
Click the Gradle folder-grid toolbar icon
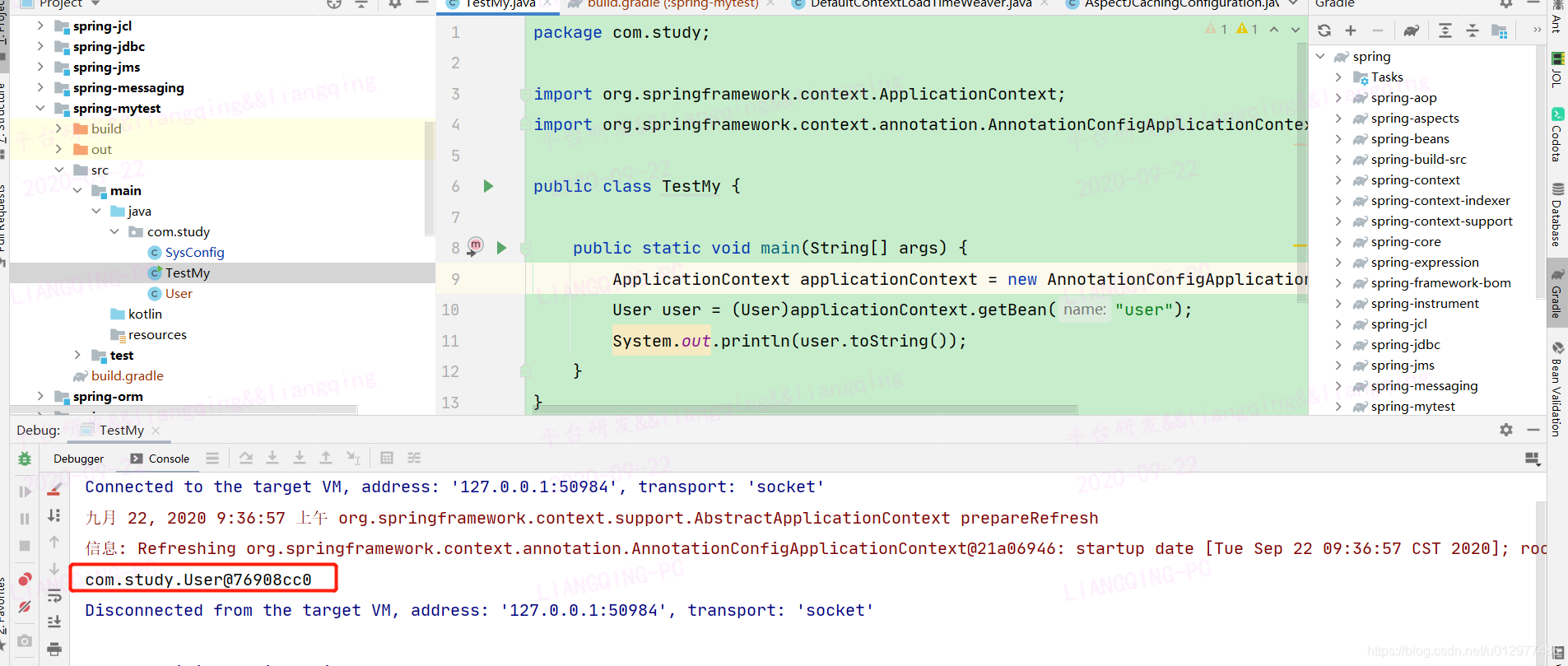(x=1500, y=30)
